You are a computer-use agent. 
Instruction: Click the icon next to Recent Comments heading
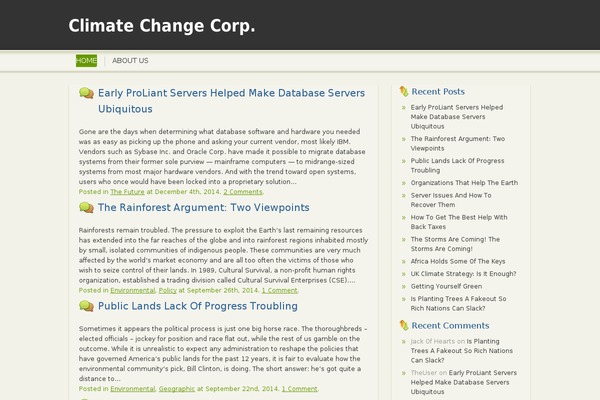404,325
